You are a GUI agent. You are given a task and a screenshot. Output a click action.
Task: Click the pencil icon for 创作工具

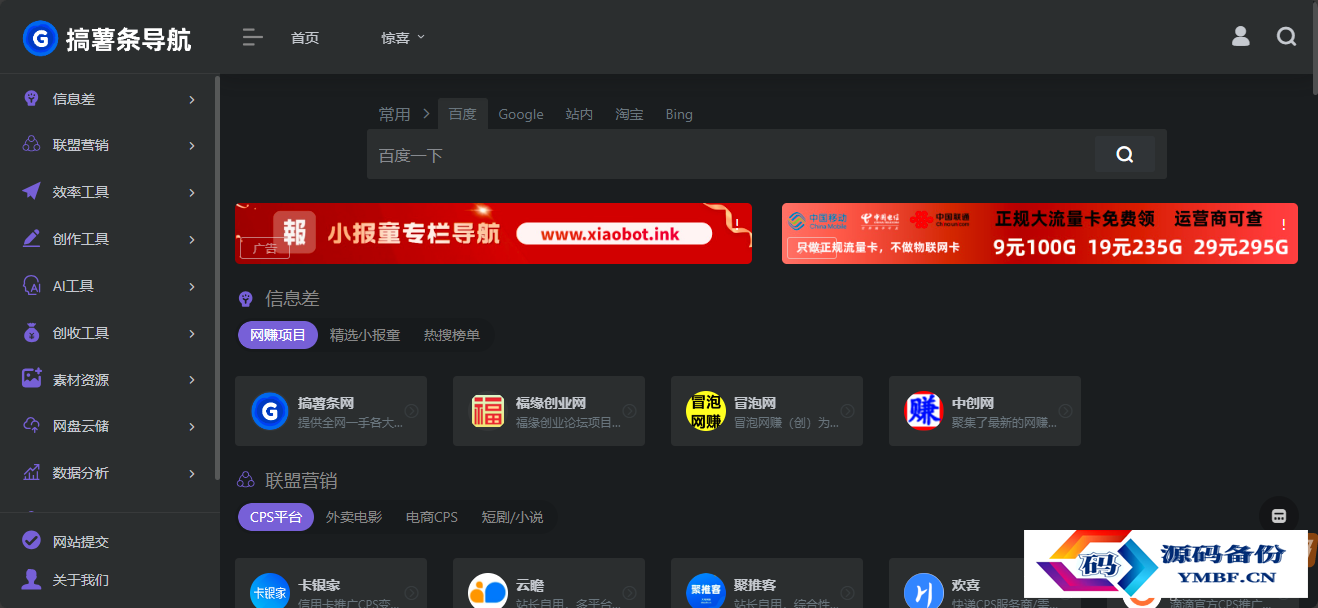[x=31, y=239]
